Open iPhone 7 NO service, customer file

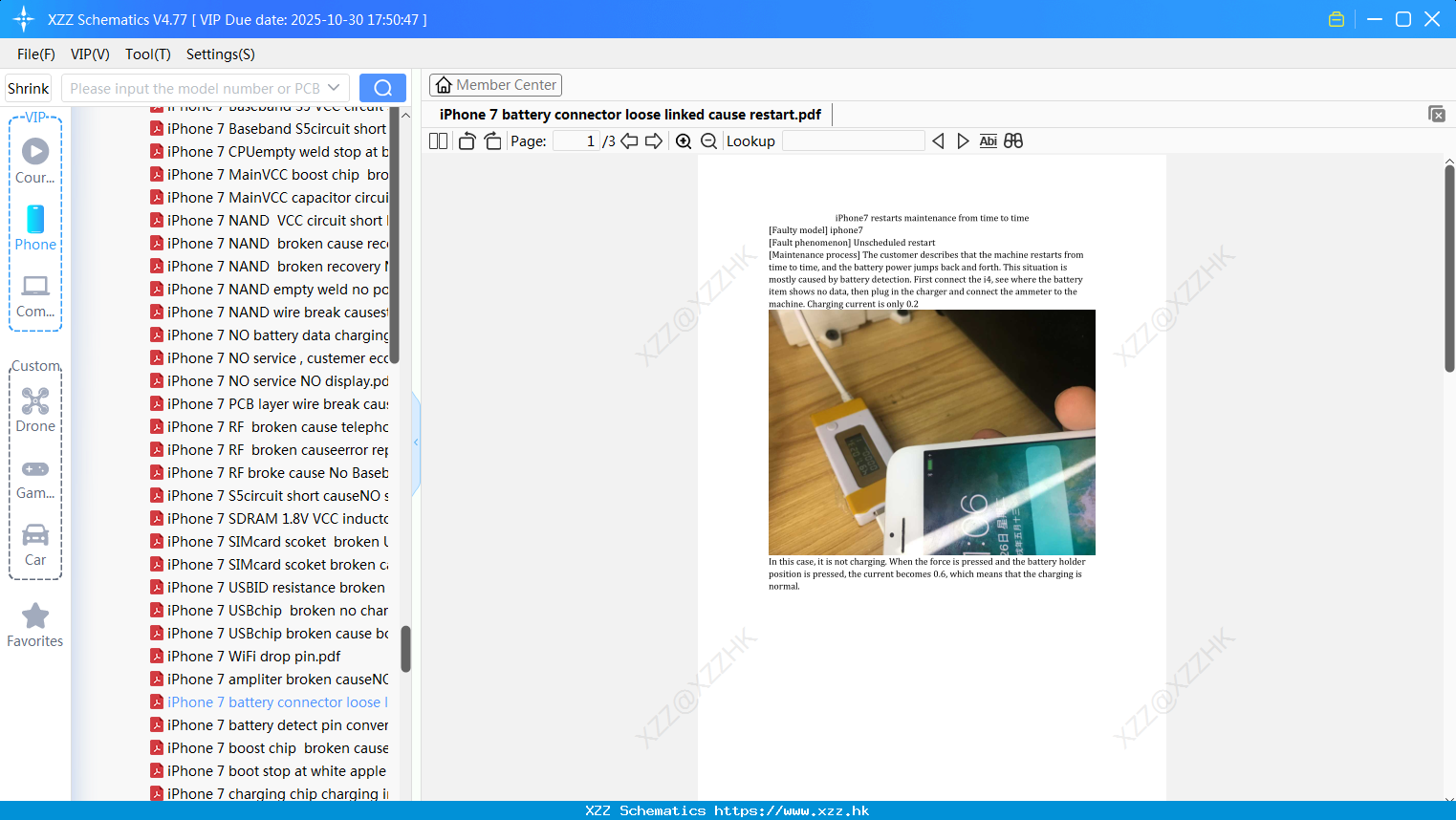[270, 358]
